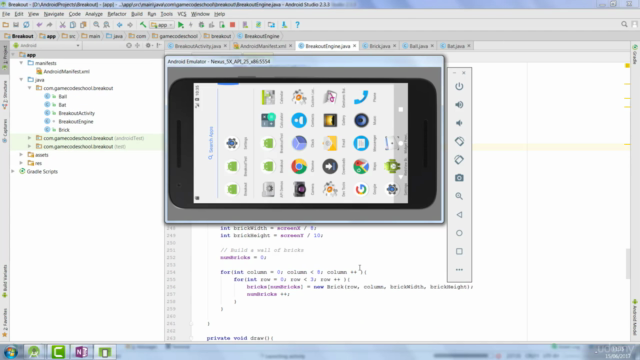The width and height of the screenshot is (640, 360).
Task: Click the emulator Volume Up button
Action: (x=459, y=105)
